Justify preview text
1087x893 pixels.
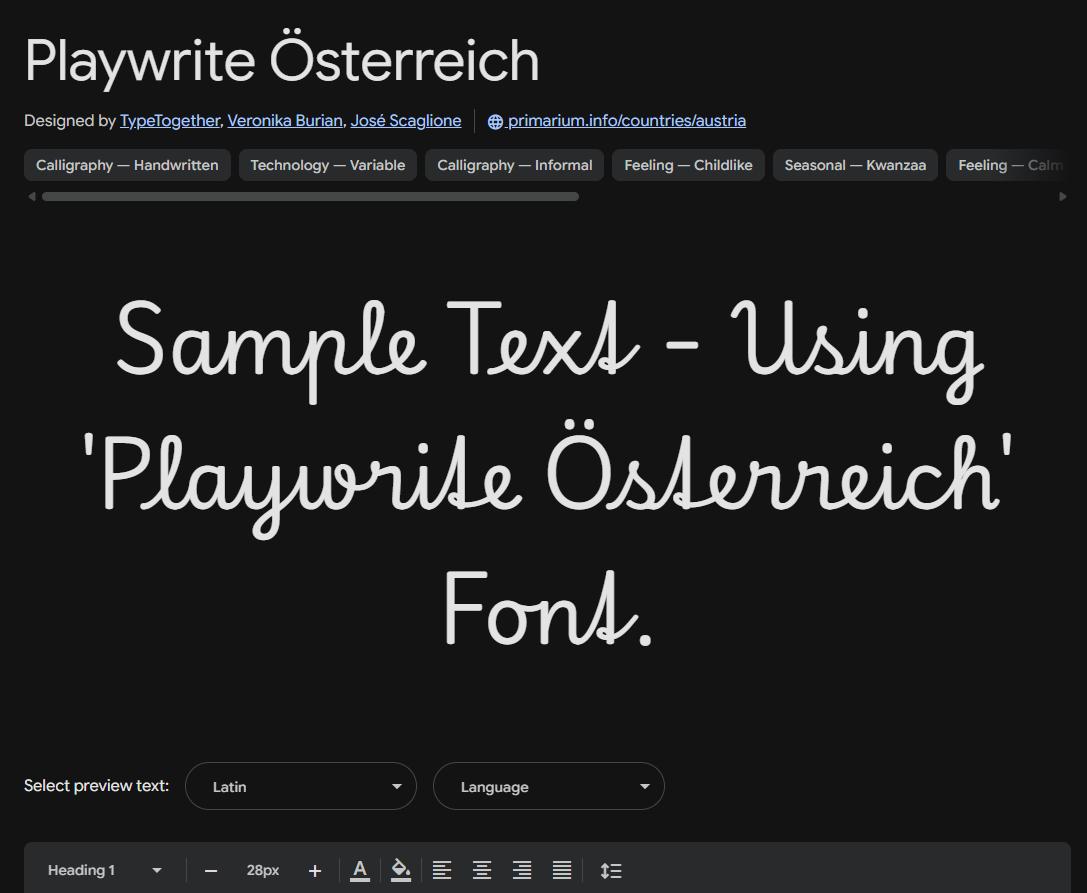(x=562, y=870)
